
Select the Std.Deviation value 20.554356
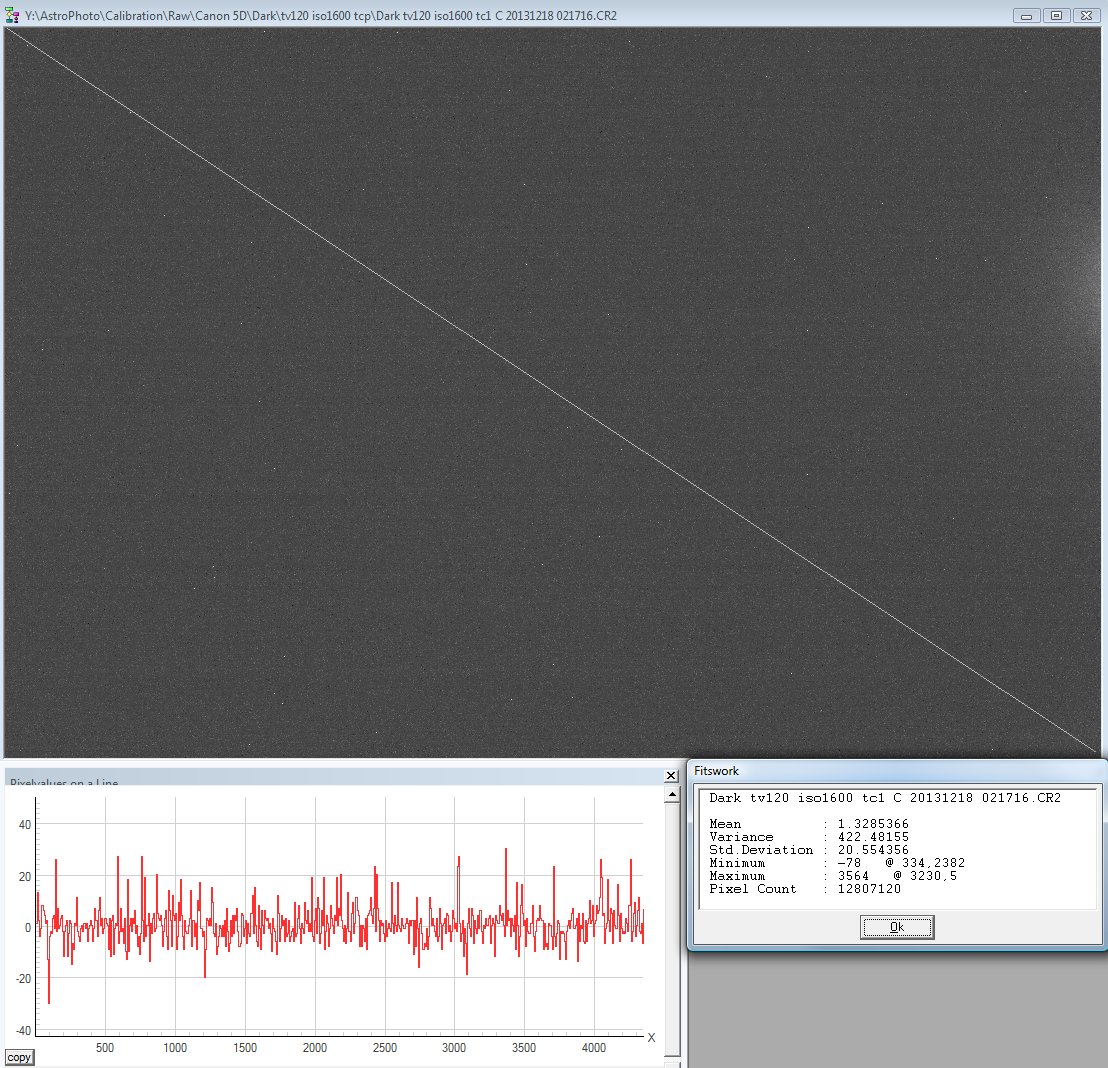[873, 850]
